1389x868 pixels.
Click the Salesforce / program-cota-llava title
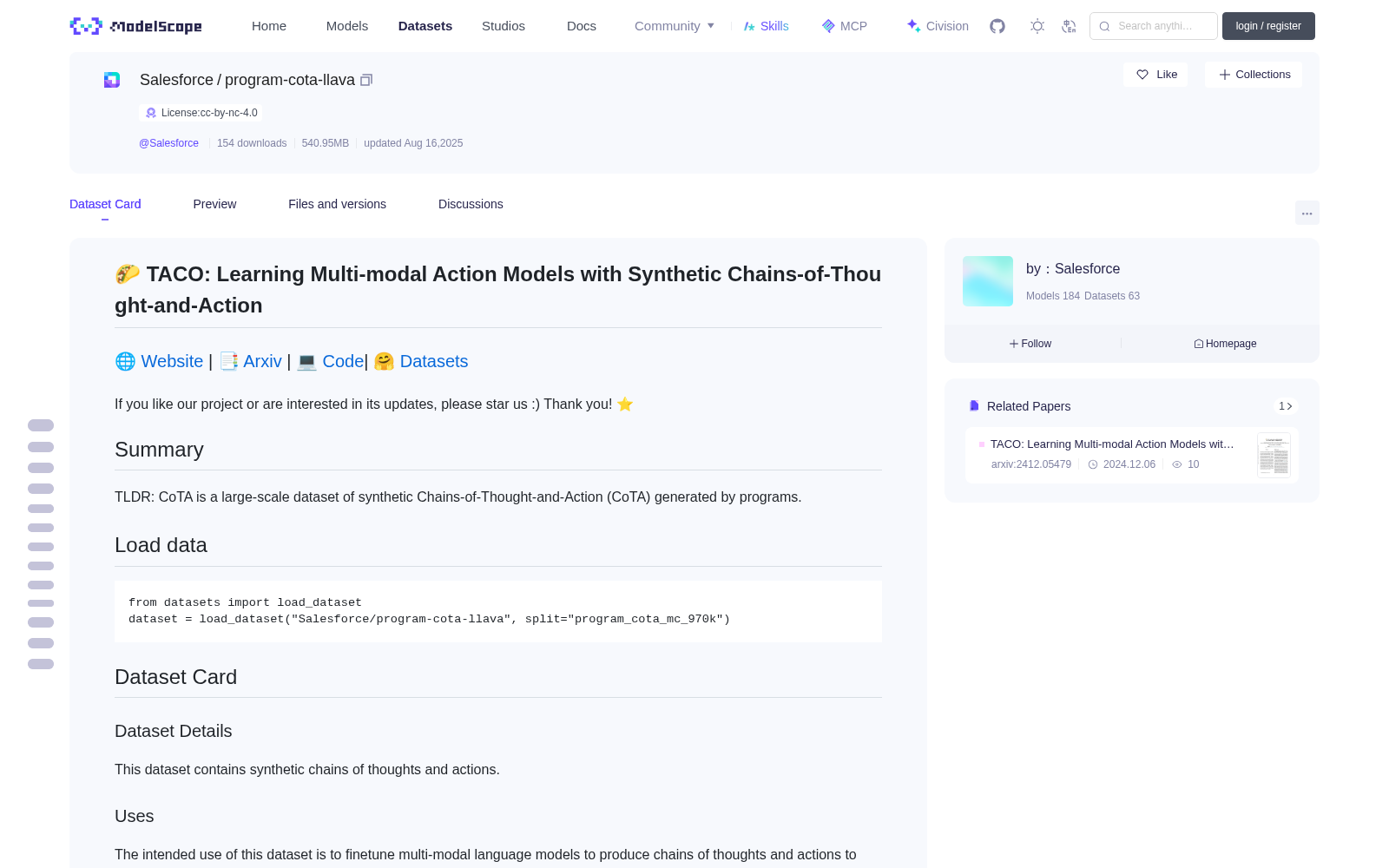(247, 80)
